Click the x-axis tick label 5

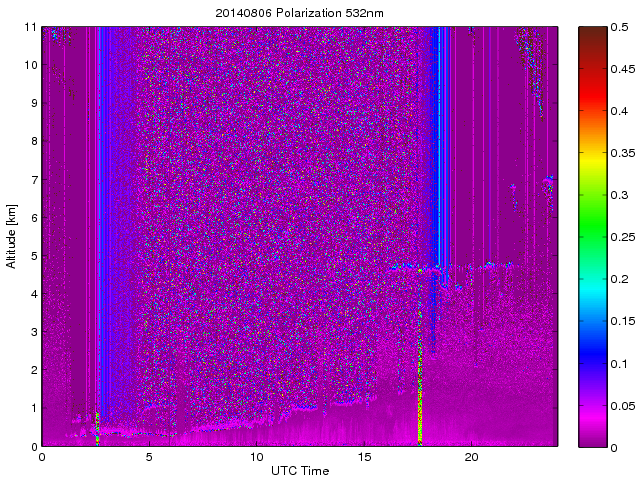[149, 457]
